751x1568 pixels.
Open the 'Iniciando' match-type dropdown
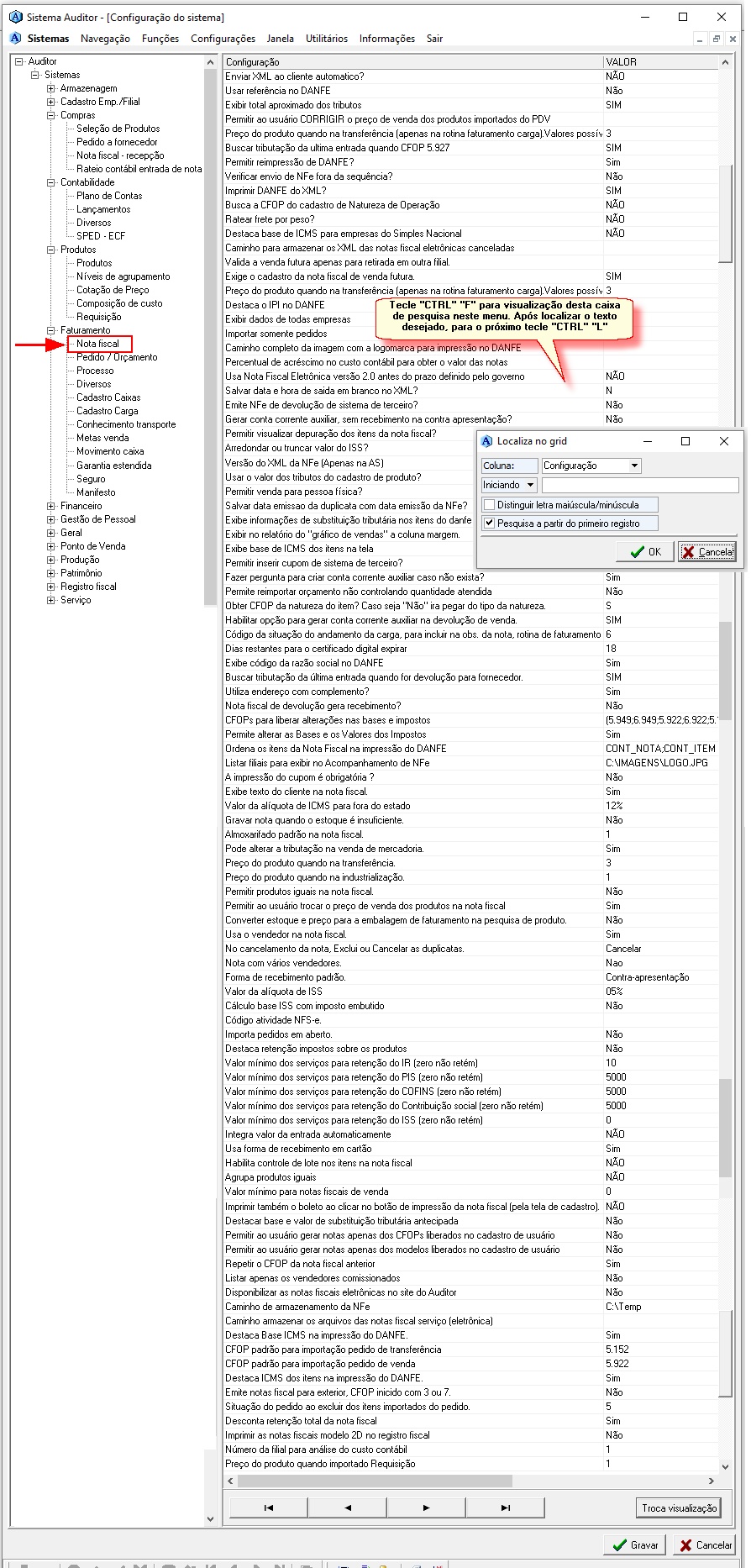click(530, 485)
